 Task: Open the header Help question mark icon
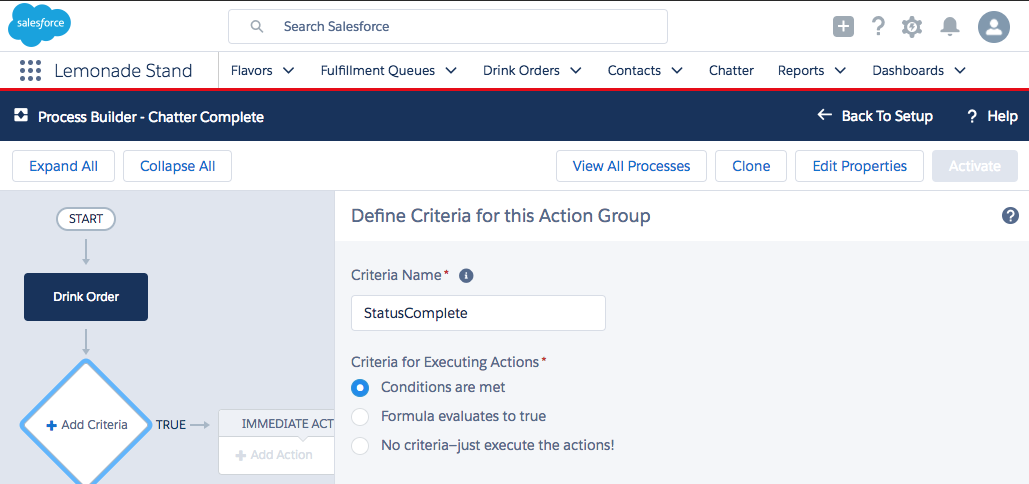tap(878, 27)
